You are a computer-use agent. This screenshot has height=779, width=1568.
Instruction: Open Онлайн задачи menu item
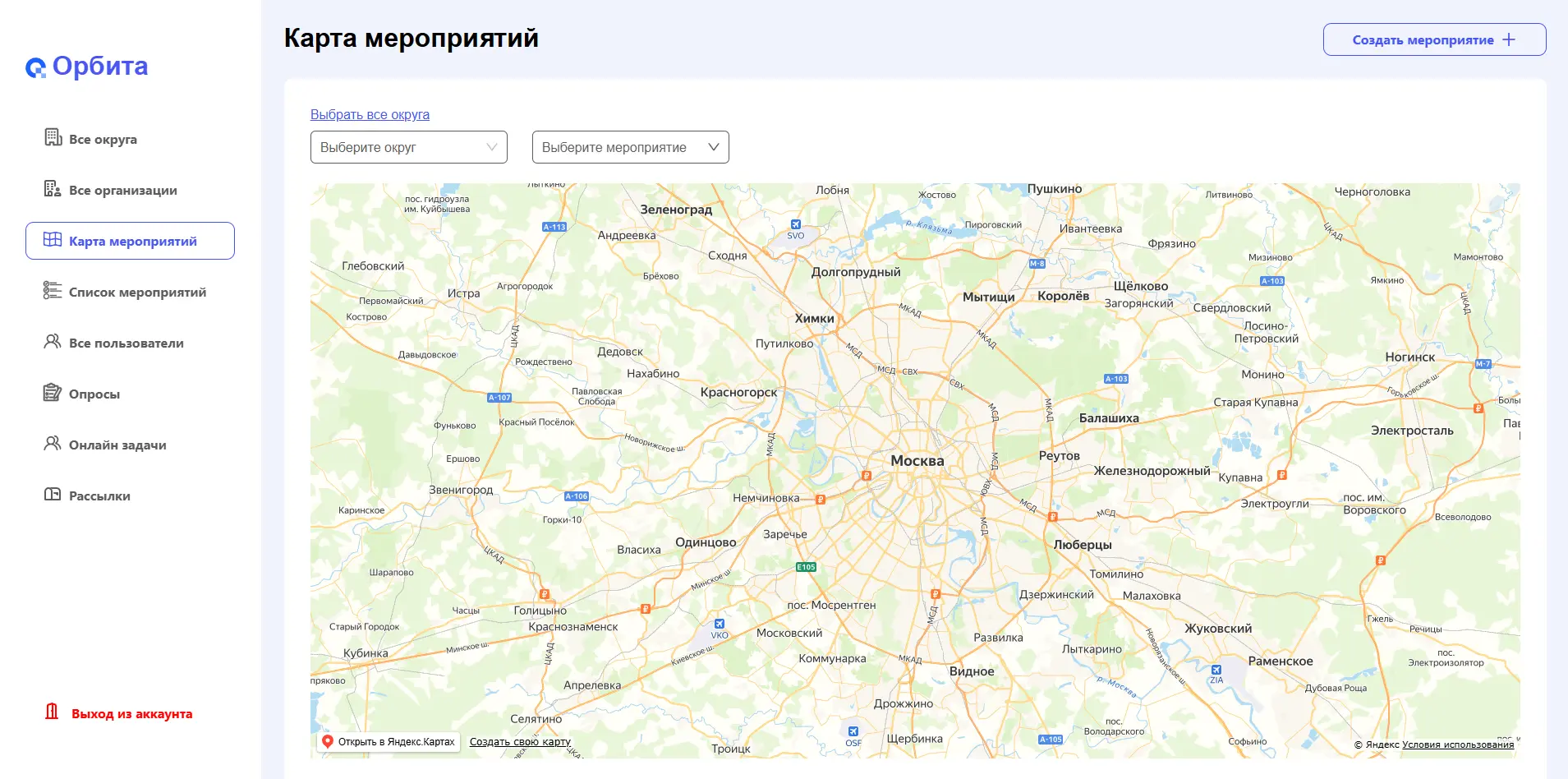pyautogui.click(x=130, y=445)
